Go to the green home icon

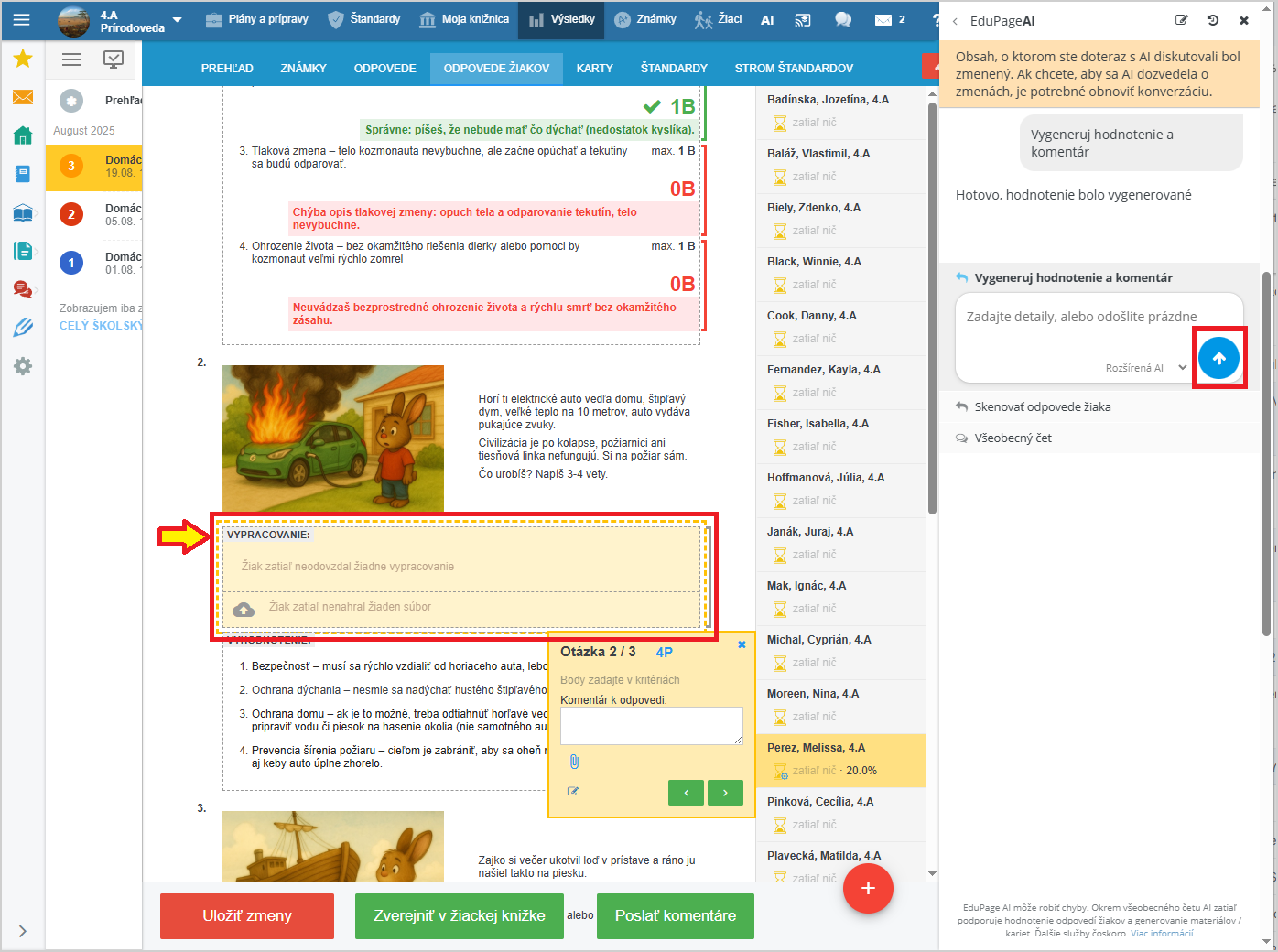point(23,135)
